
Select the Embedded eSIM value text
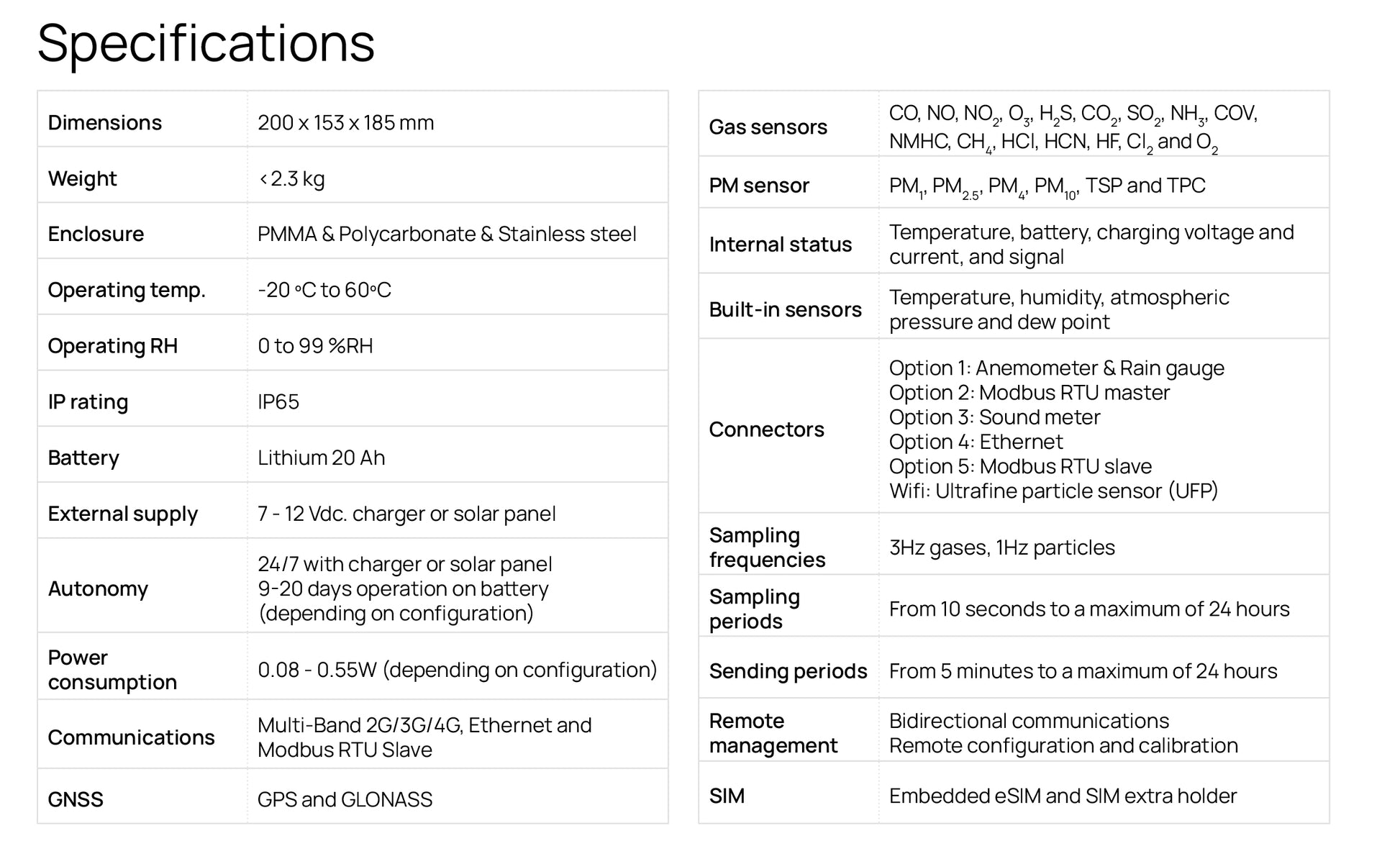(1063, 796)
